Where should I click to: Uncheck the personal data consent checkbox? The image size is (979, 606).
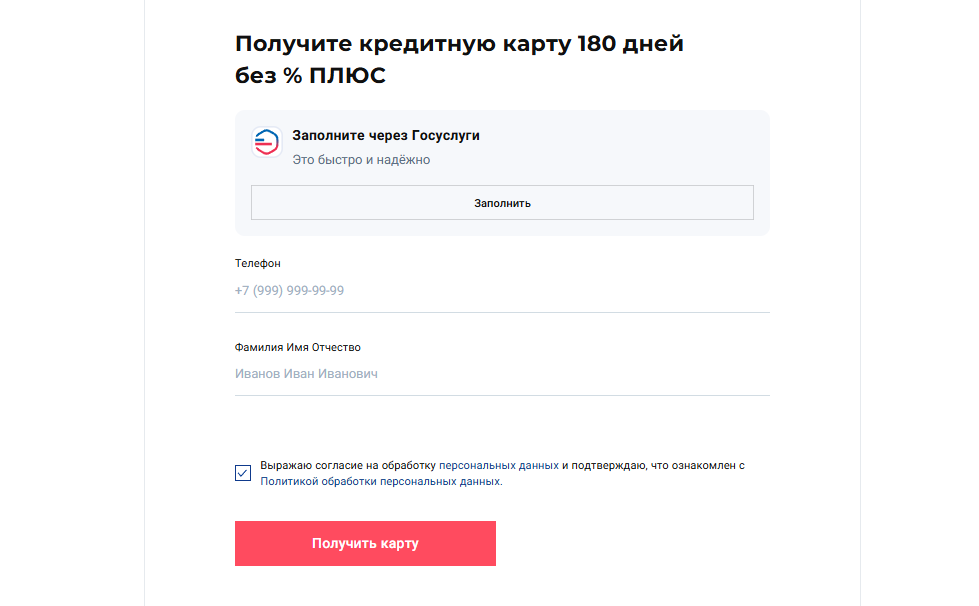[x=243, y=473]
